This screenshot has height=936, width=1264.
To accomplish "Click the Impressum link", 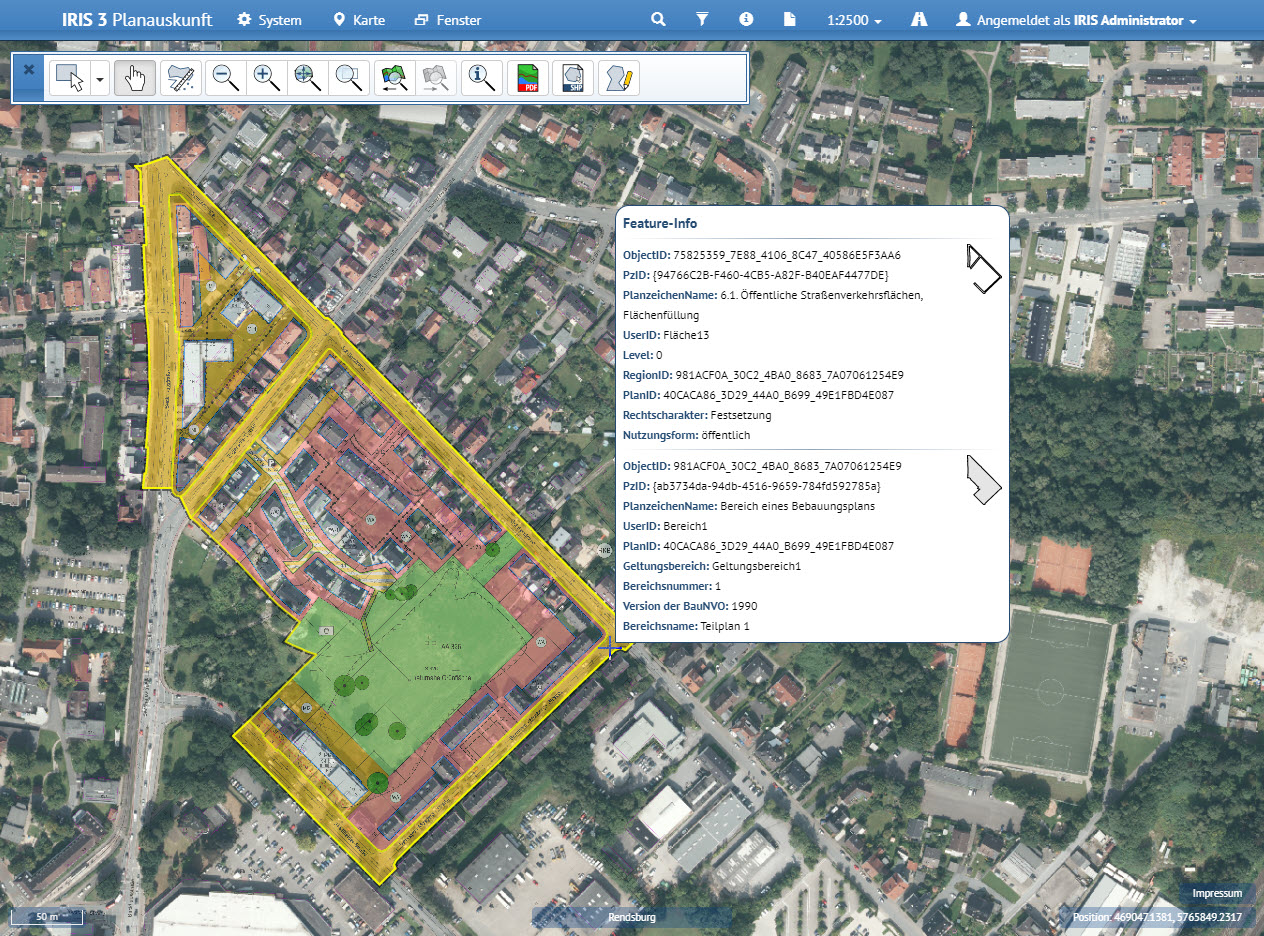I will click(x=1217, y=893).
